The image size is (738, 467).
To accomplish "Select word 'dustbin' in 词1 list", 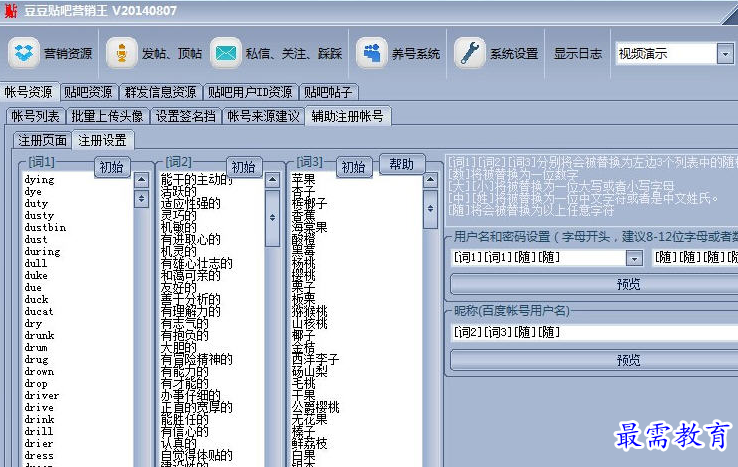I will [45, 227].
